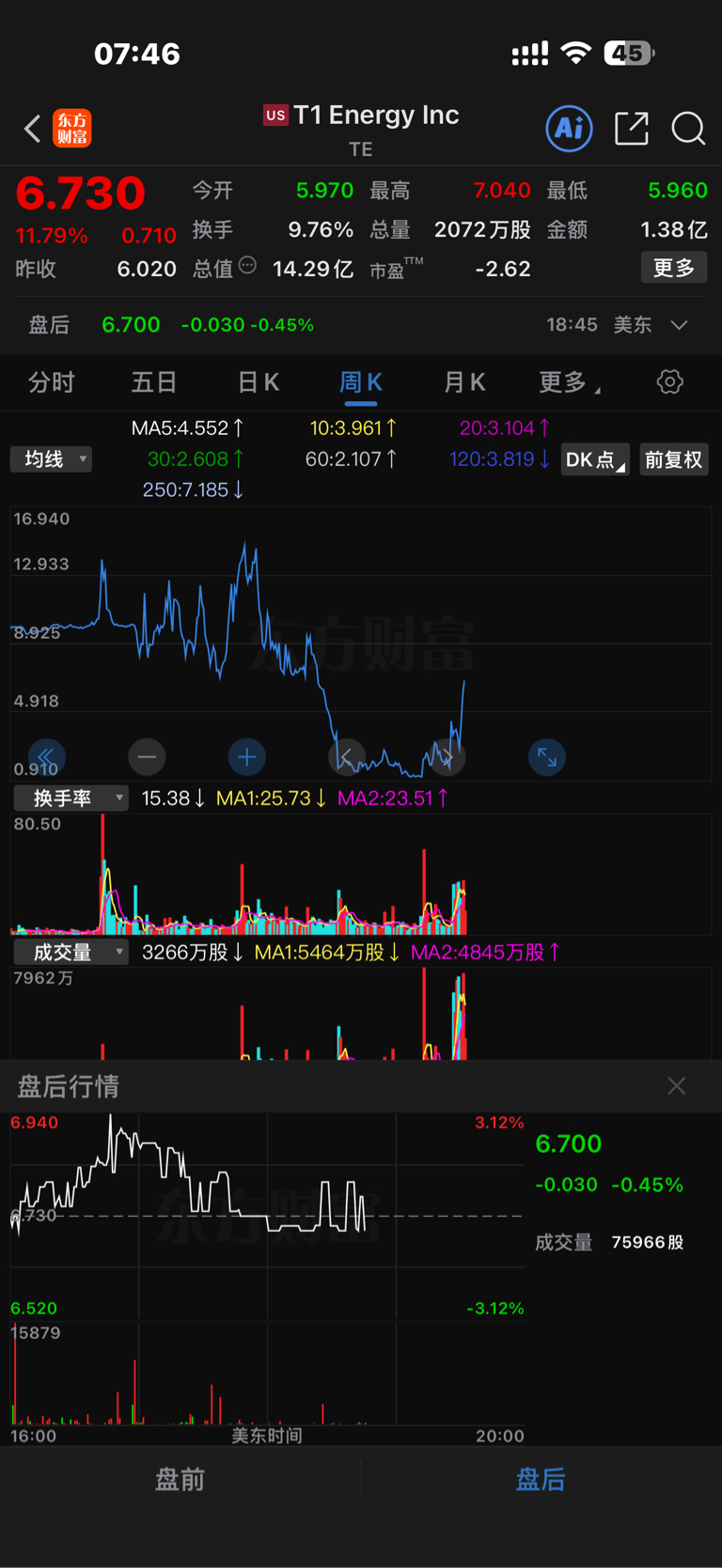Select the 盘后 bottom tab

[541, 1480]
